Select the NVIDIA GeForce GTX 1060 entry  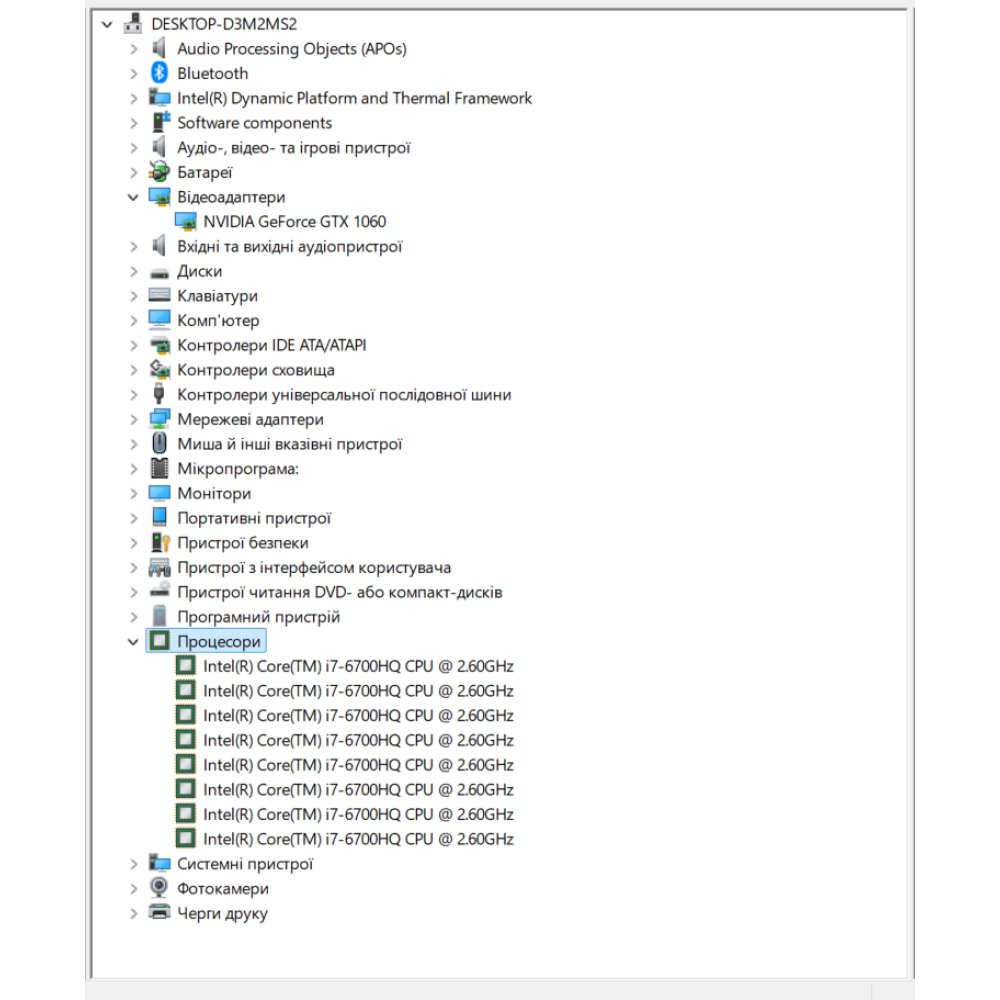[x=294, y=222]
